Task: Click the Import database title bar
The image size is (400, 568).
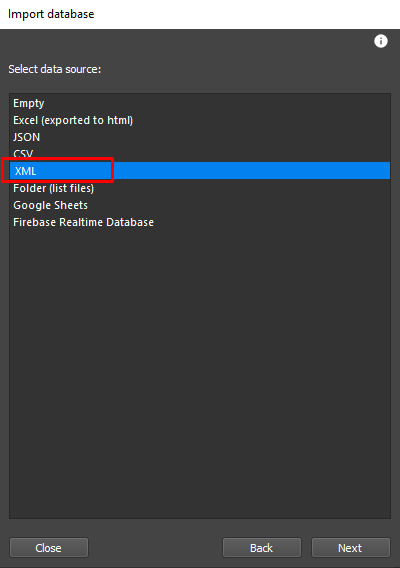Action: pos(200,14)
